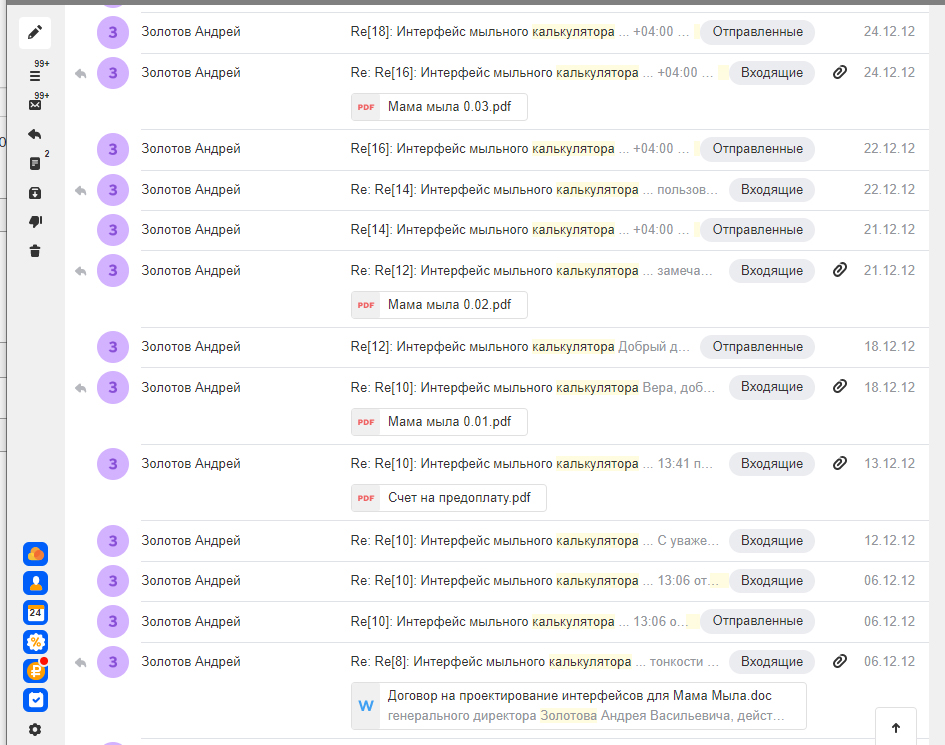Click replied arrow on 'Вера, доб…' message row

80,388
